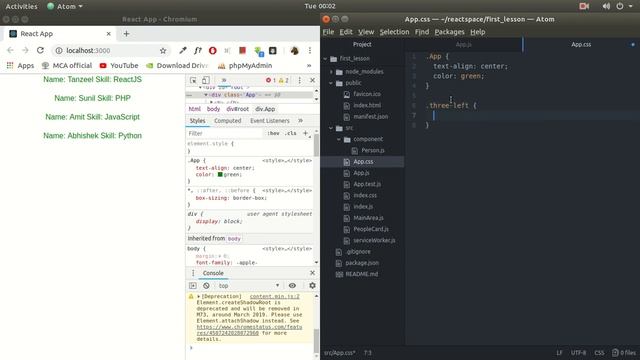
Task: Close the DevTools panel
Action: point(312,80)
